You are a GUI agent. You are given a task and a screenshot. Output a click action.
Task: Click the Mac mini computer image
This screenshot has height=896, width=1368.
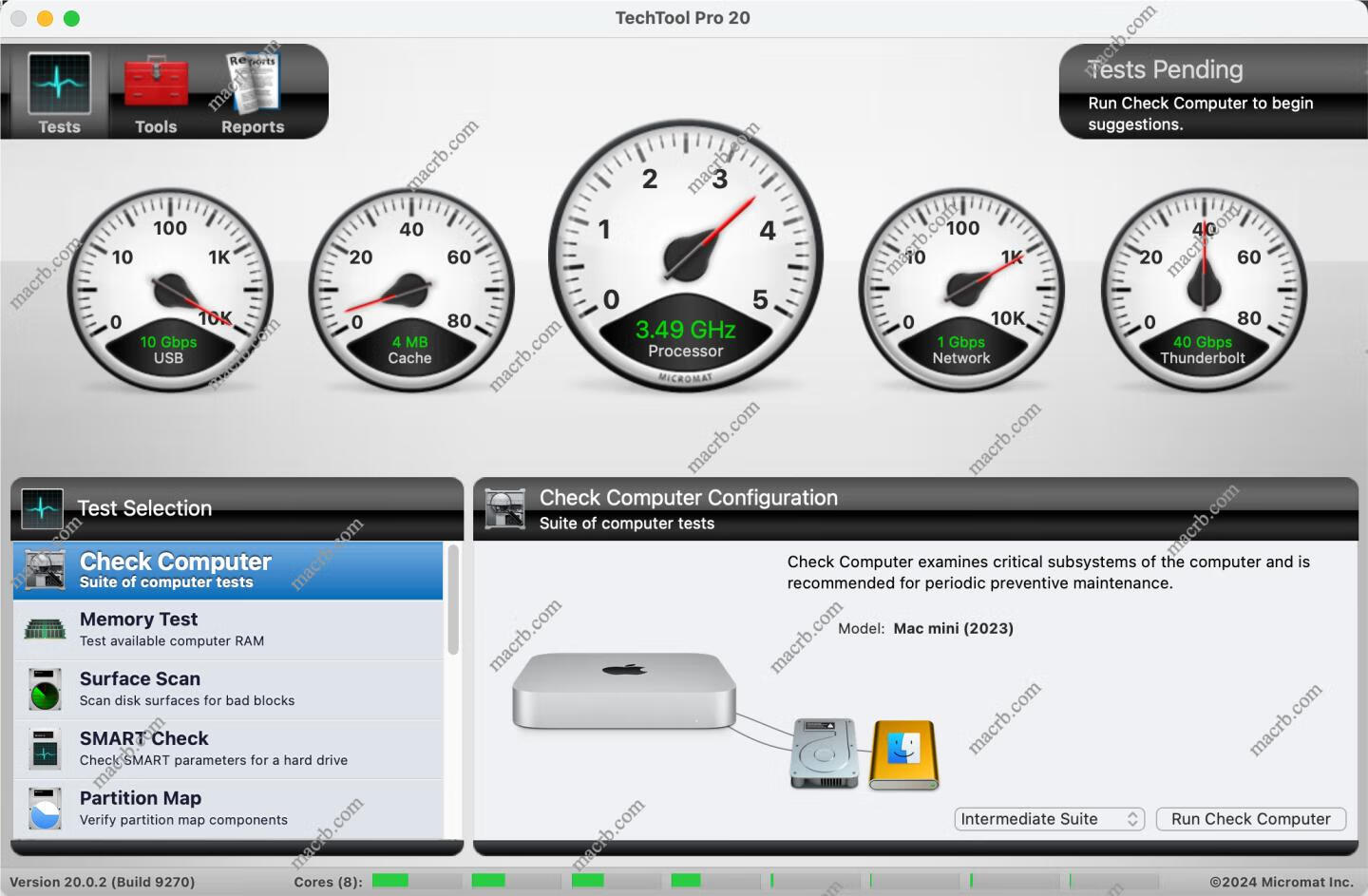click(624, 691)
